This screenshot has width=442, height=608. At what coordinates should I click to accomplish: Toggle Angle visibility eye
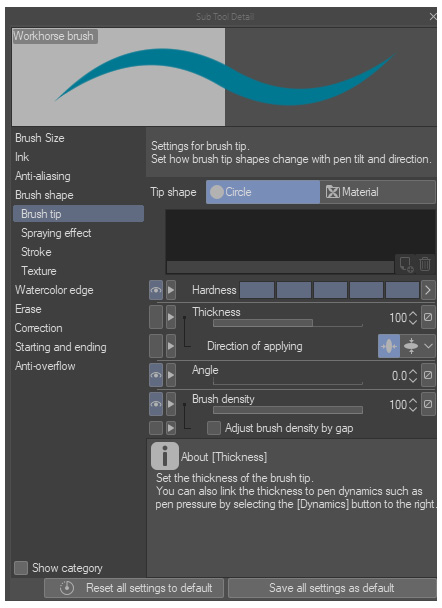(x=156, y=375)
